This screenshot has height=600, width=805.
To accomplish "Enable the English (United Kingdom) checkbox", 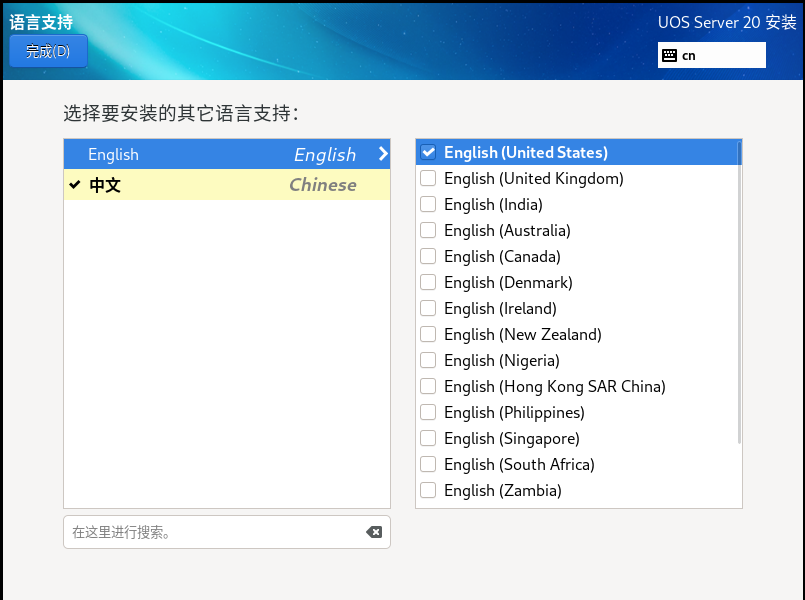I will (428, 178).
